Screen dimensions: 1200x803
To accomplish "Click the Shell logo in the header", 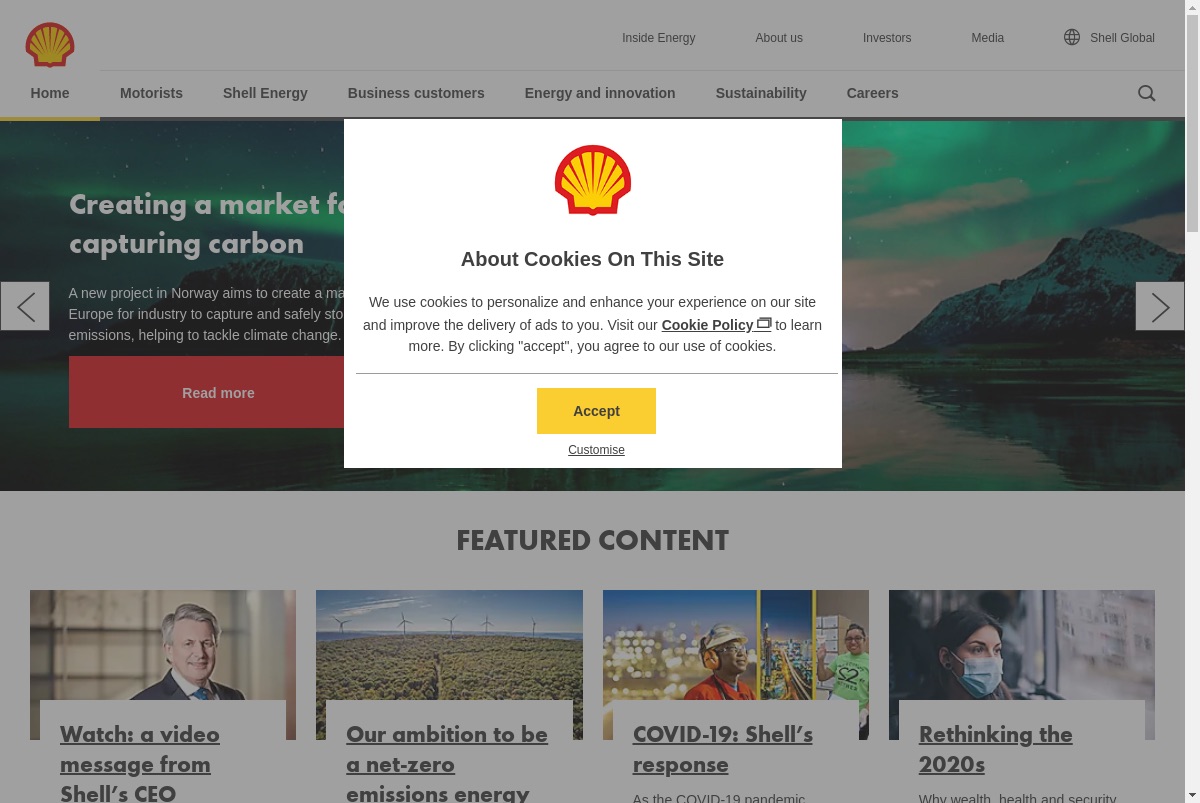I will [x=50, y=45].
